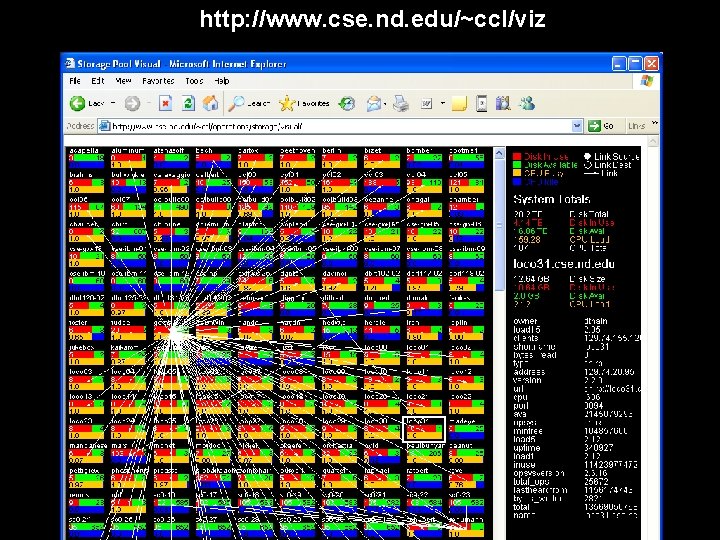Select the bizet storage node
Image resolution: width=720 pixels, height=540 pixels.
click(382, 158)
